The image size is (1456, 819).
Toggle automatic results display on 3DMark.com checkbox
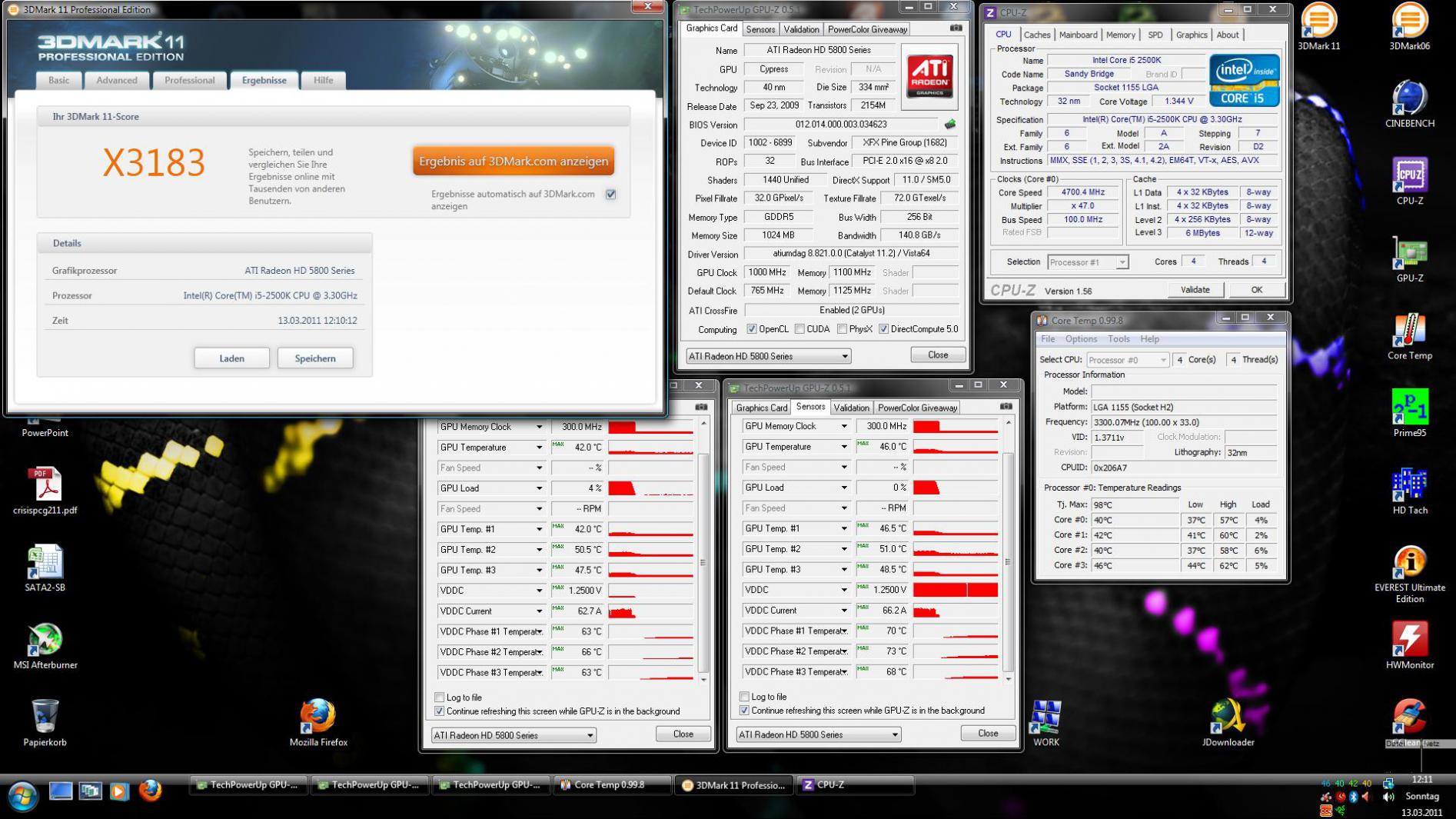[611, 195]
